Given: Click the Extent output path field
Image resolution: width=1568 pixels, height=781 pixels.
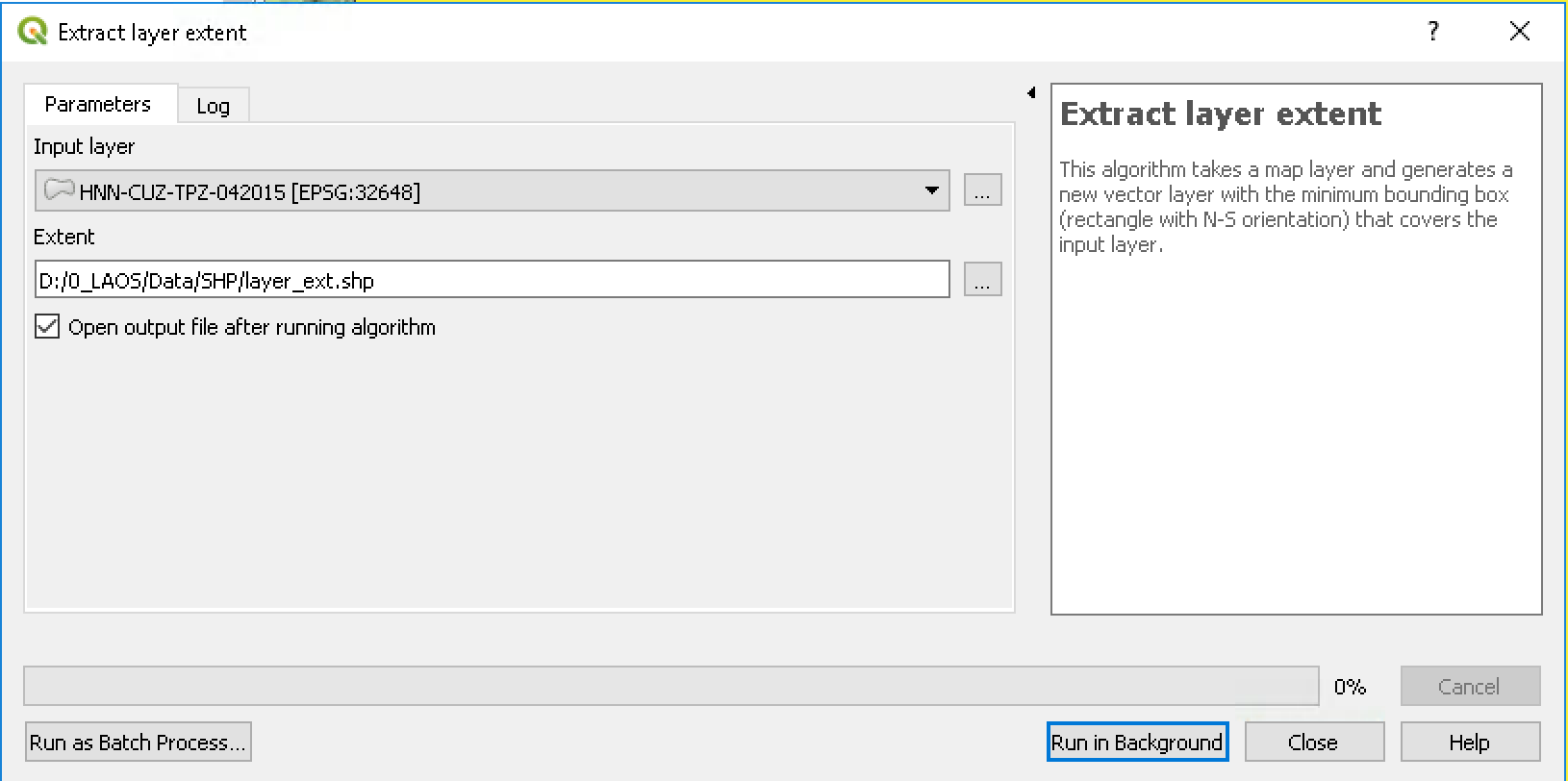Looking at the screenshot, I should pos(493,280).
